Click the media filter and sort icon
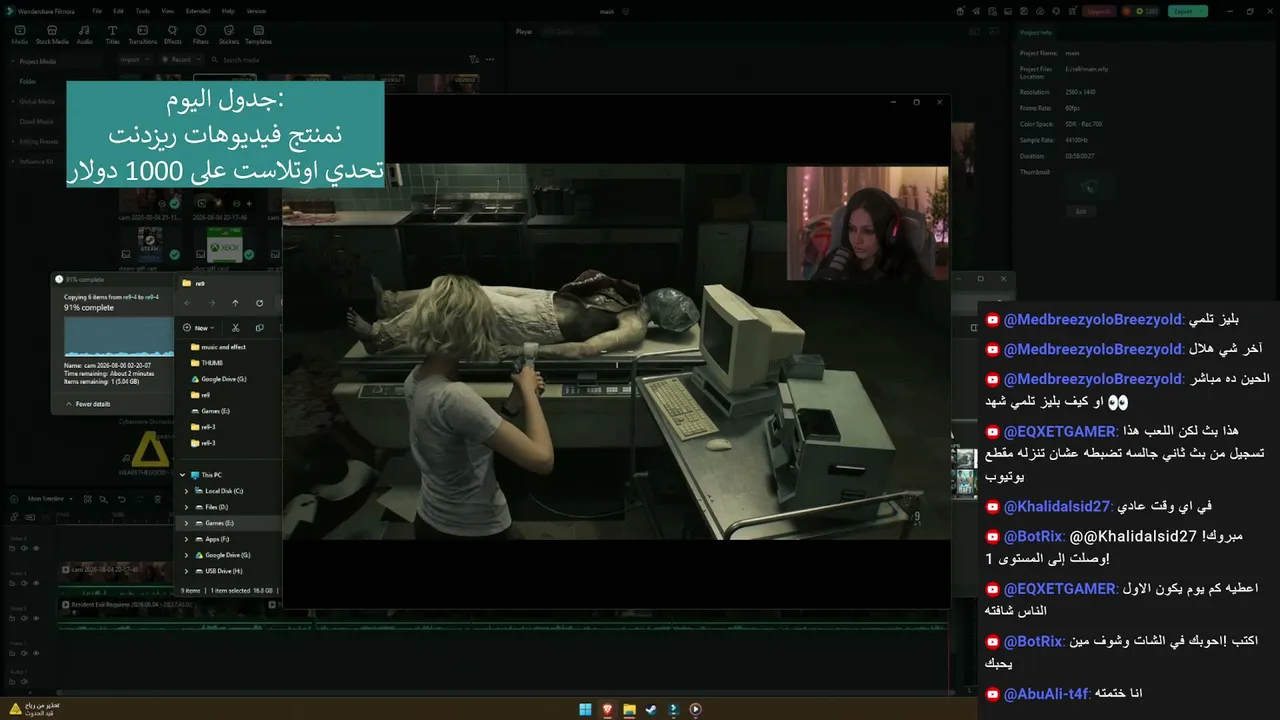This screenshot has height=720, width=1280. [474, 60]
